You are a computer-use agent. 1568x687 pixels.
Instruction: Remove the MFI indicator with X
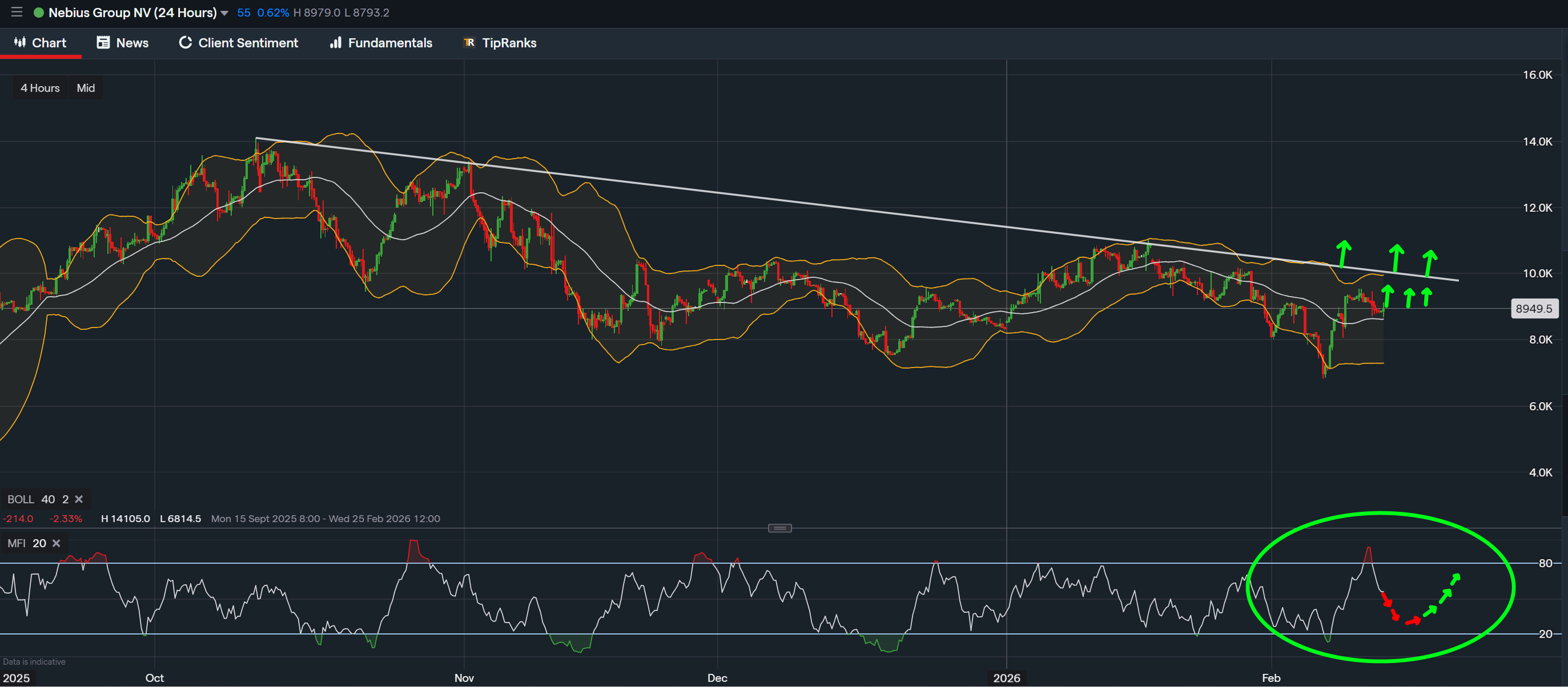click(x=56, y=543)
